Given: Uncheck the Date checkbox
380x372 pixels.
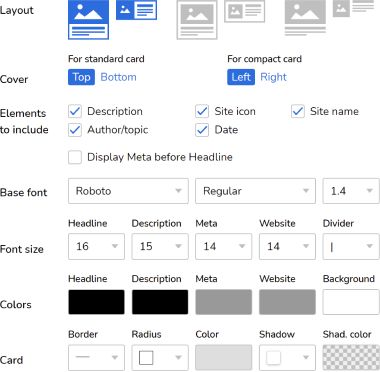Looking at the screenshot, I should pos(202,130).
